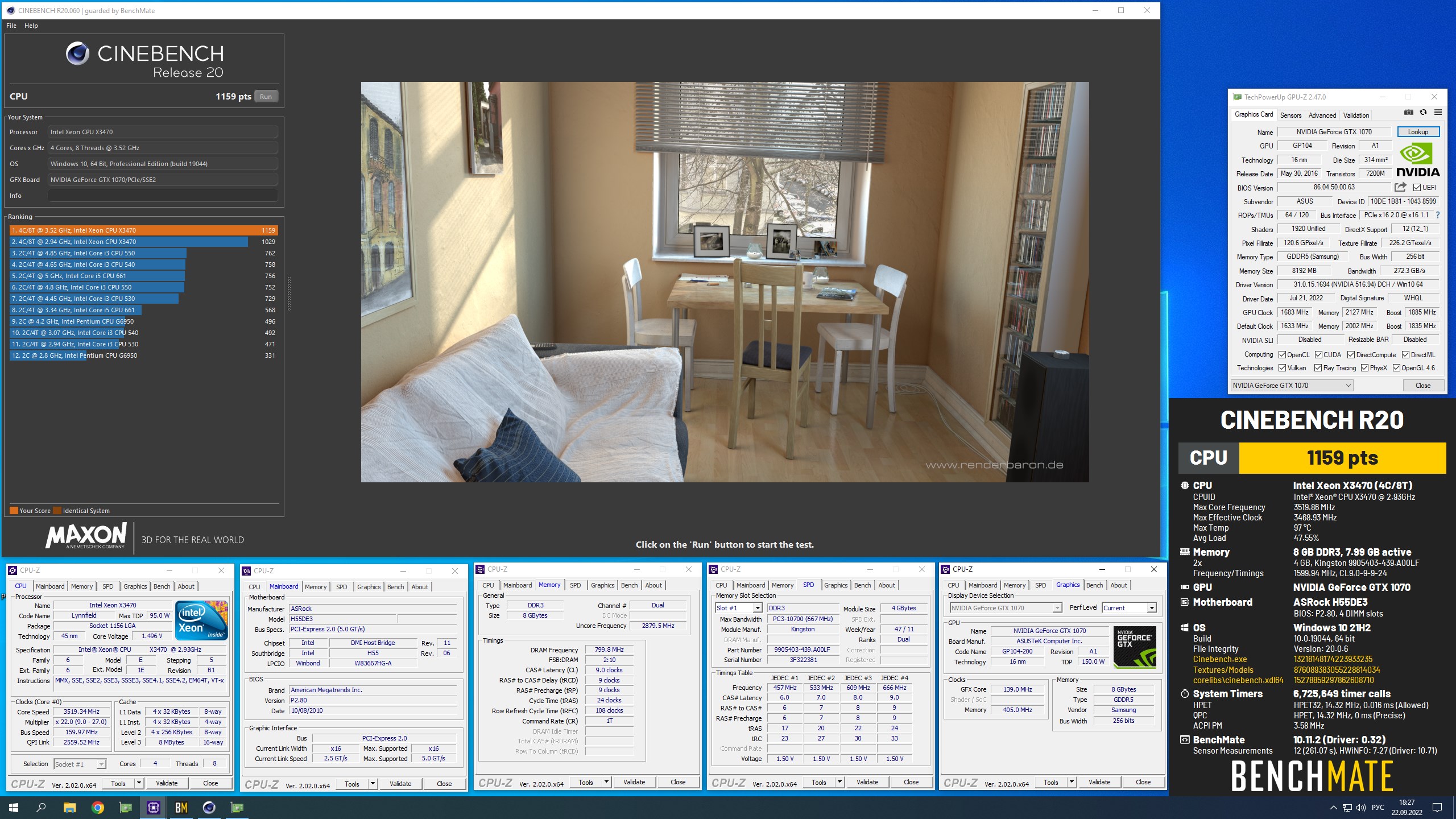Open File Explorer from the taskbar

point(69,807)
